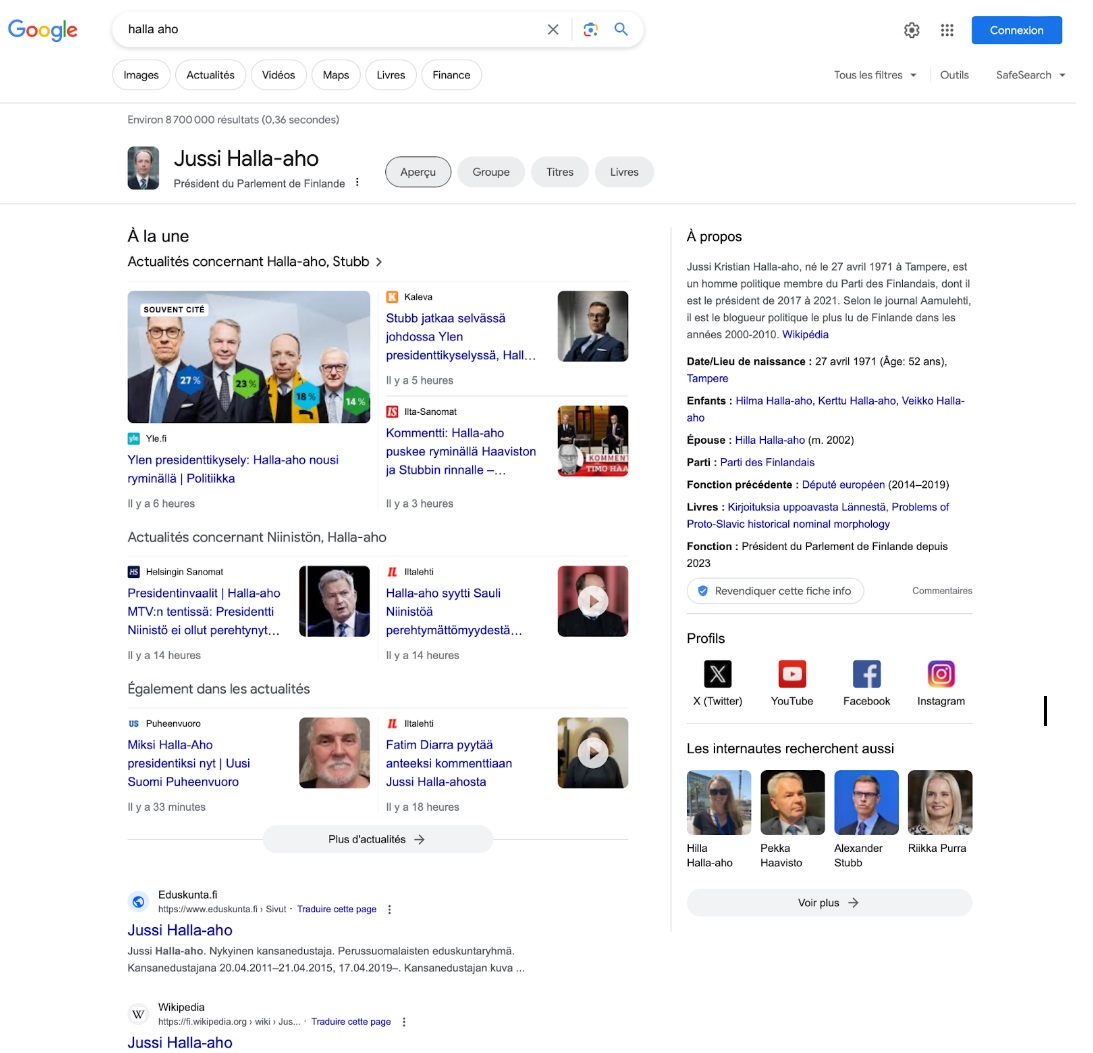Screen dimensions: 1093x1053
Task: Click the Ilta-Sanomat source icon
Action: [x=392, y=412]
